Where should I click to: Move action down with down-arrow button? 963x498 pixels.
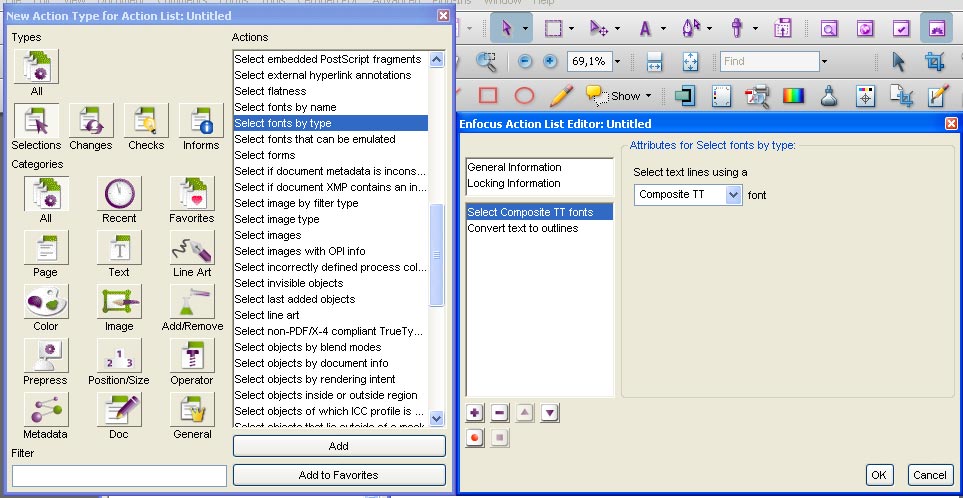(x=550, y=413)
